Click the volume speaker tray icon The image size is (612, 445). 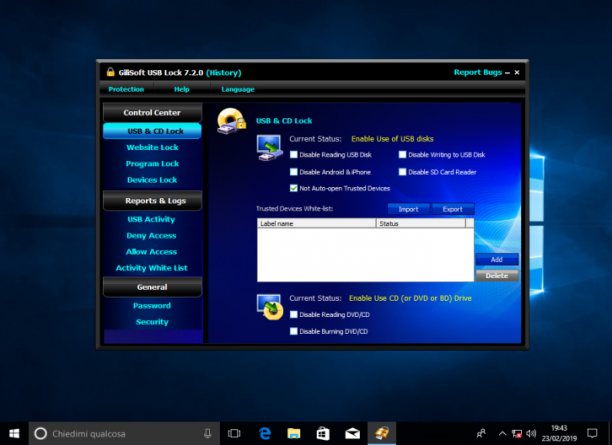pos(531,433)
